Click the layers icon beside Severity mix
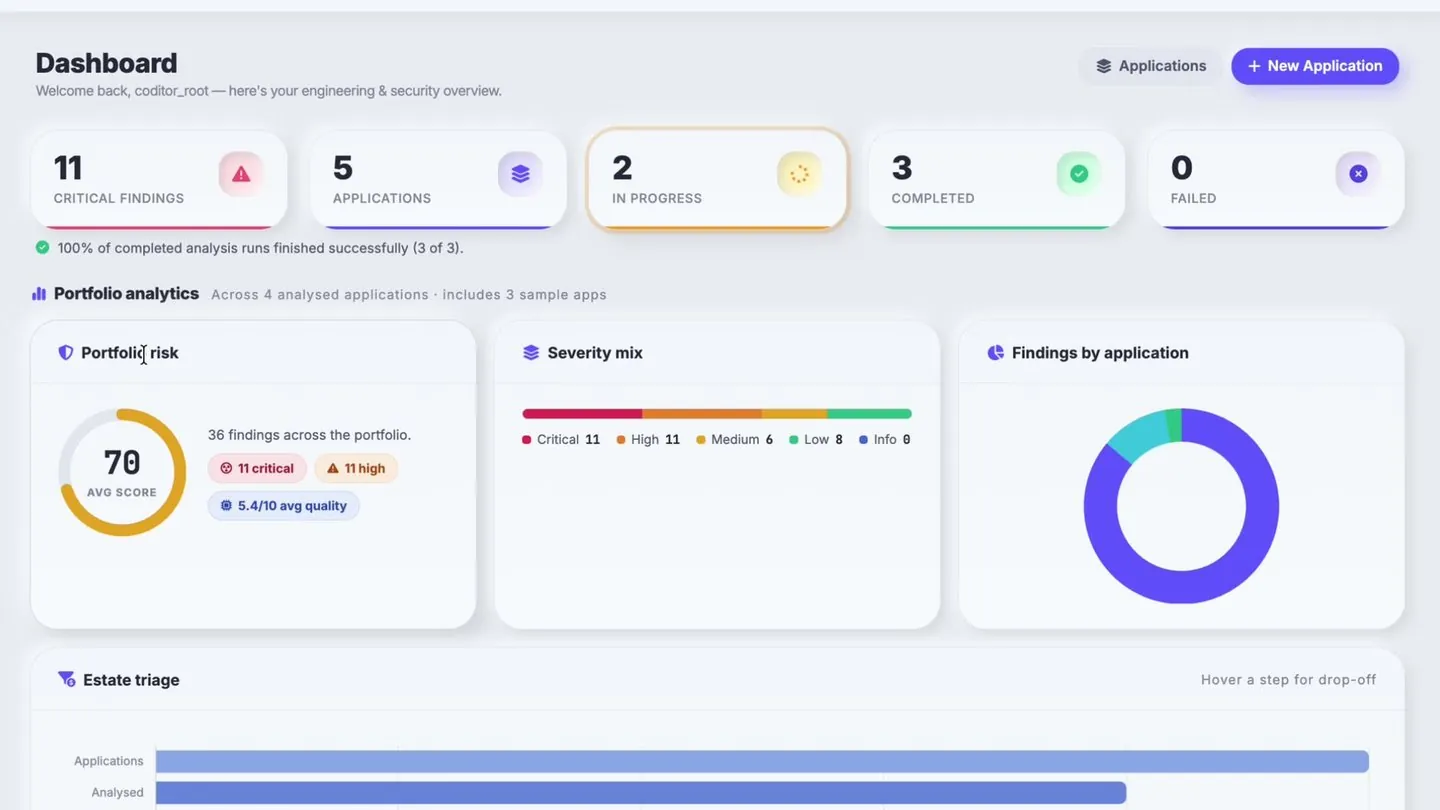This screenshot has width=1440, height=810. point(531,353)
